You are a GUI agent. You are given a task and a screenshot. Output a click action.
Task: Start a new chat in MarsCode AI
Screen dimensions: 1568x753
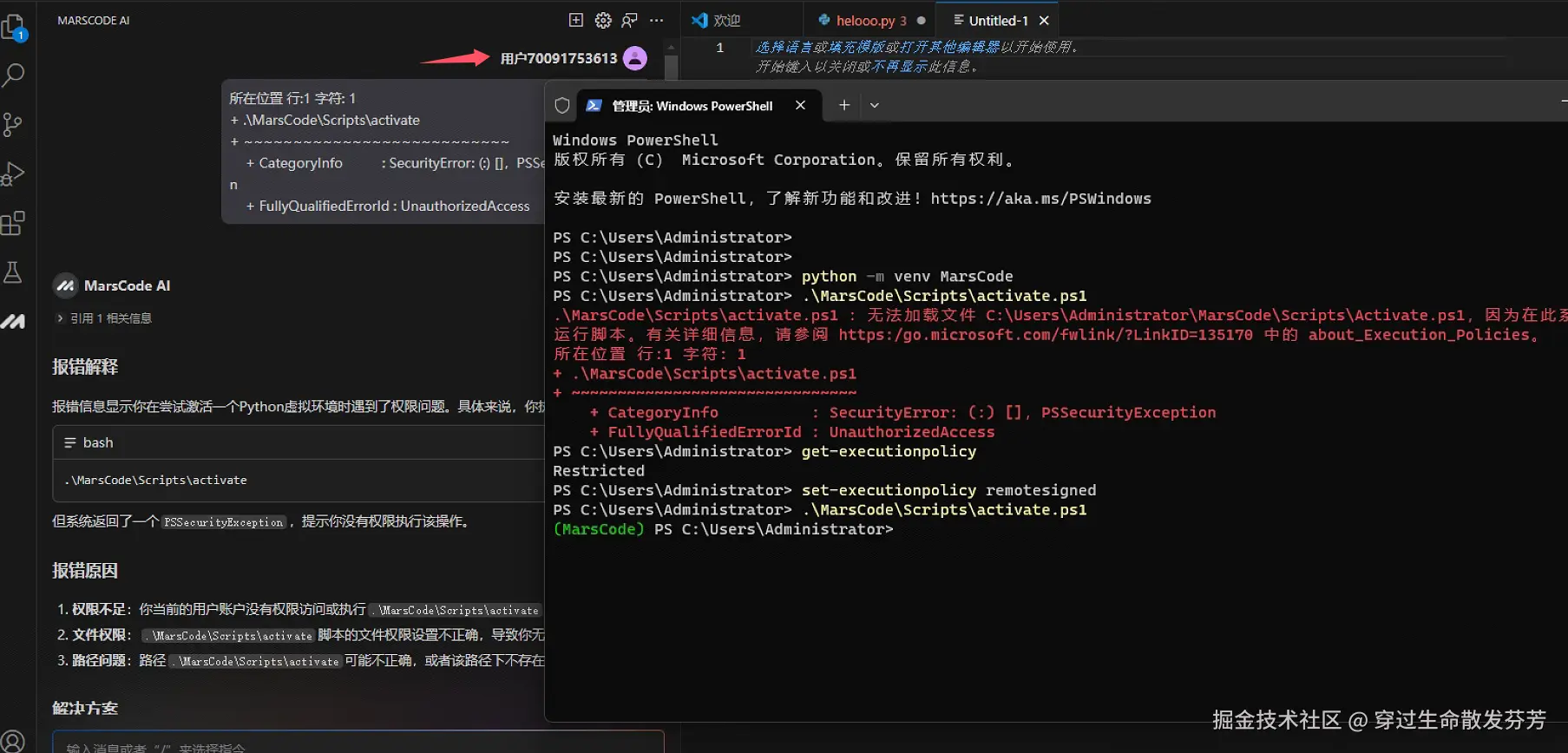[x=575, y=20]
